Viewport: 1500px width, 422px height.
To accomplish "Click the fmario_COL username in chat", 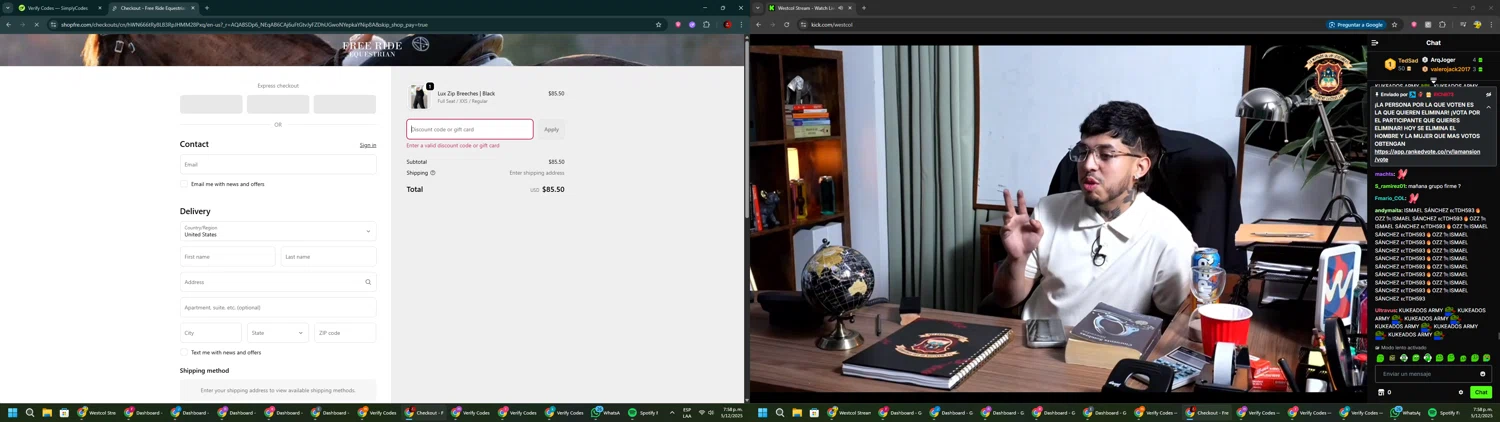I will [x=1390, y=198].
